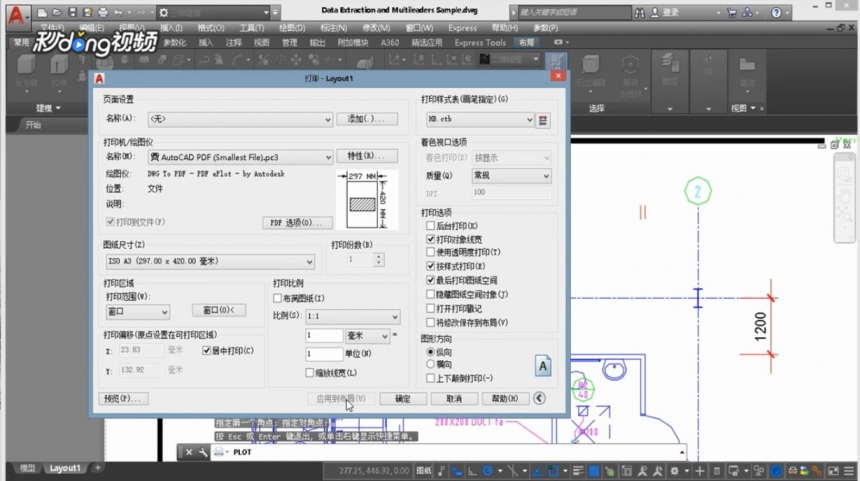This screenshot has height=481, width=860.
Task: Click the 特性 printer properties button
Action: [x=367, y=156]
